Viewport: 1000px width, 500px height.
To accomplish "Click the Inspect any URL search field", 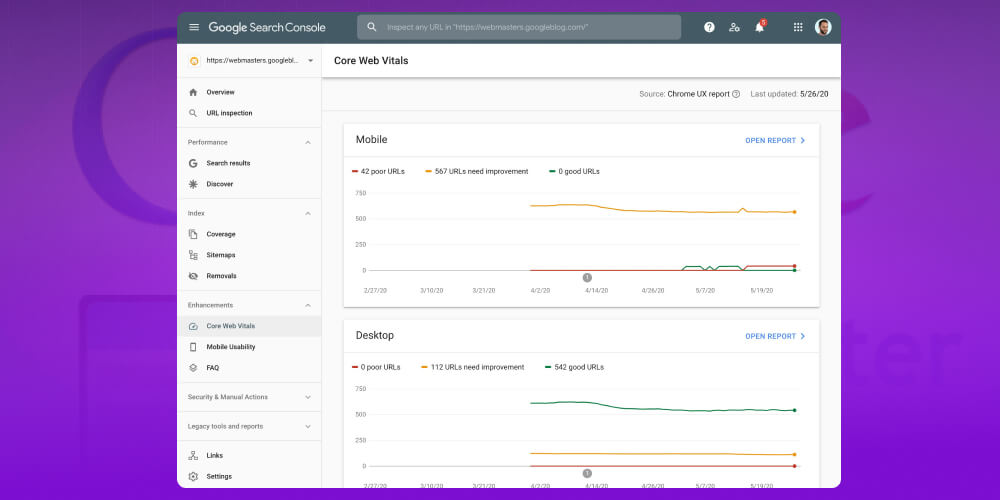I will coord(518,27).
